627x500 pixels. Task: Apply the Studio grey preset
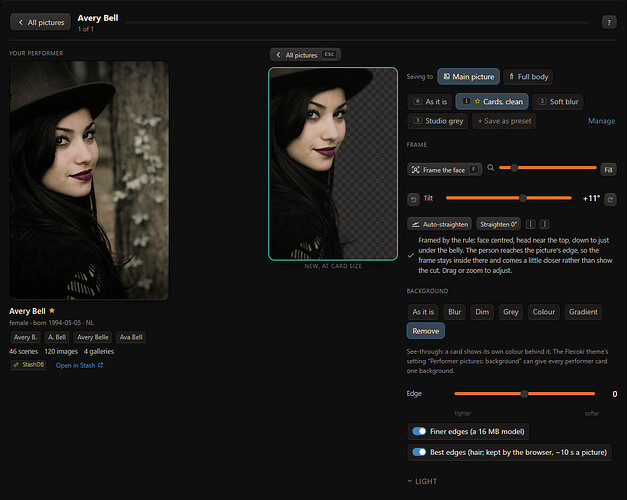(438, 121)
